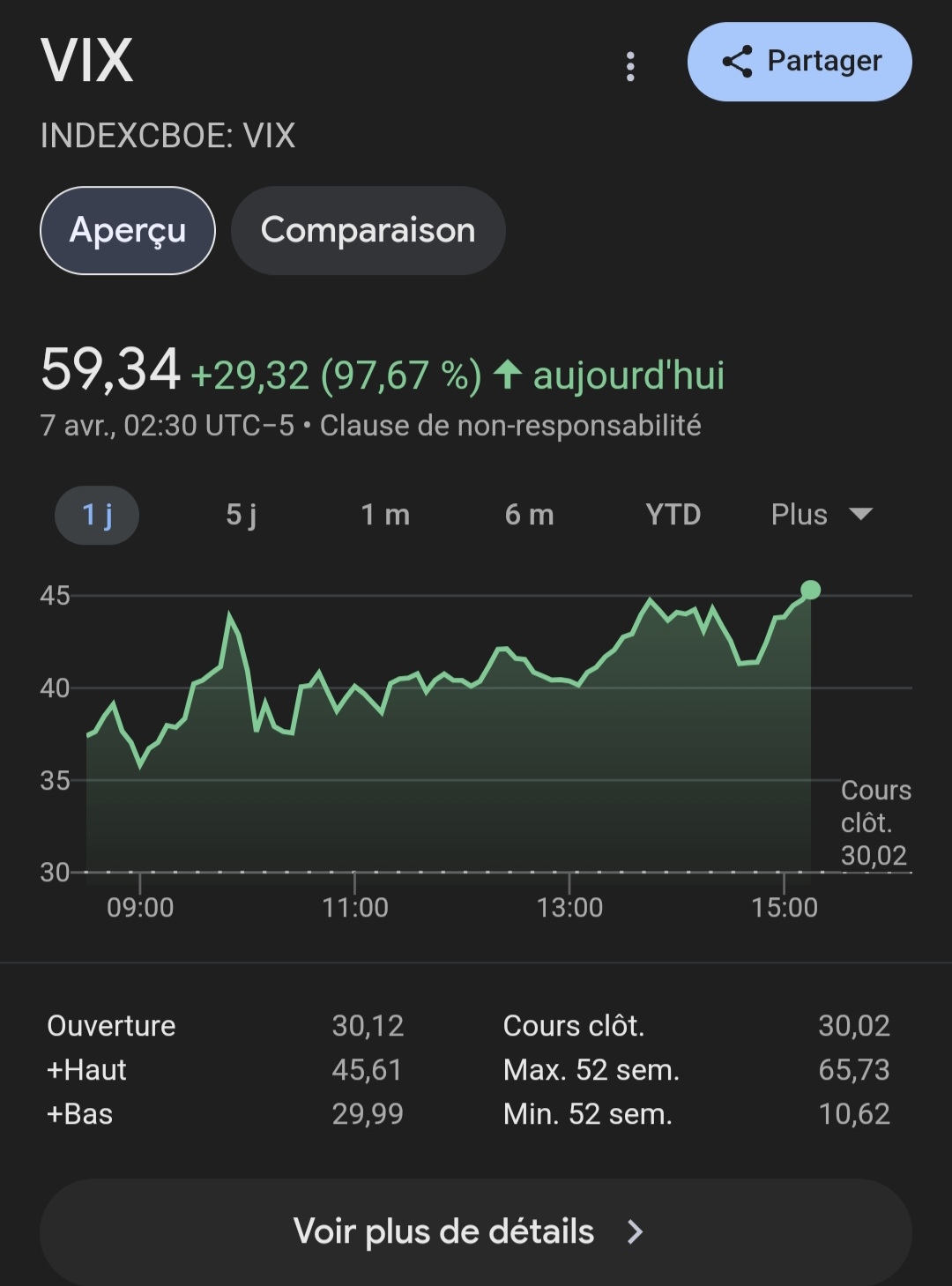This screenshot has height=1286, width=952.
Task: Click the Plus dropdown arrow
Action: [x=860, y=515]
